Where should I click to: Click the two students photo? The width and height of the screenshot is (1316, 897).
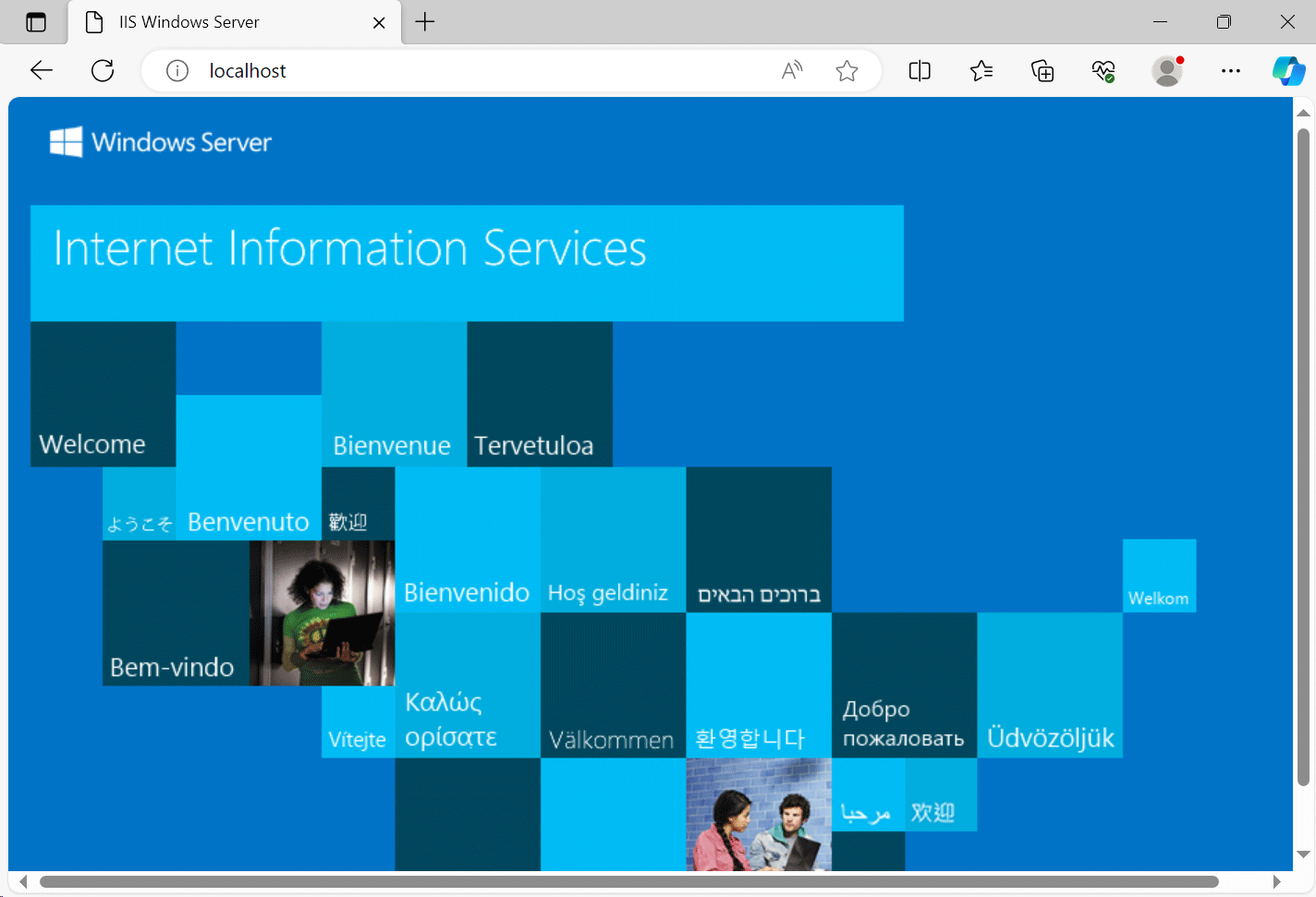pyautogui.click(x=759, y=814)
